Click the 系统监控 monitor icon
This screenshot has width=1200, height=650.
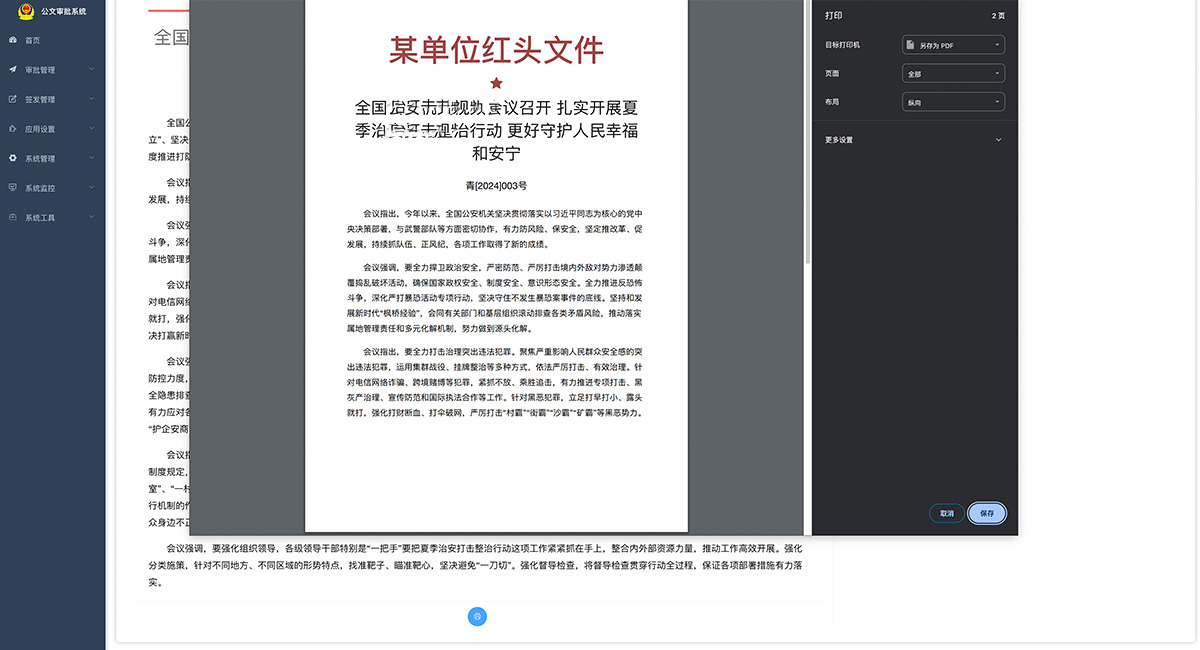[13, 188]
